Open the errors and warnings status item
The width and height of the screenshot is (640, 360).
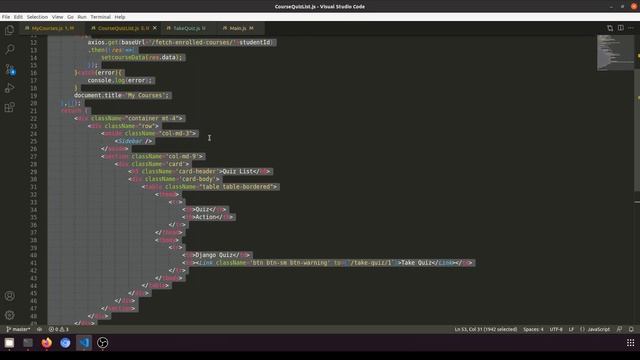point(59,329)
